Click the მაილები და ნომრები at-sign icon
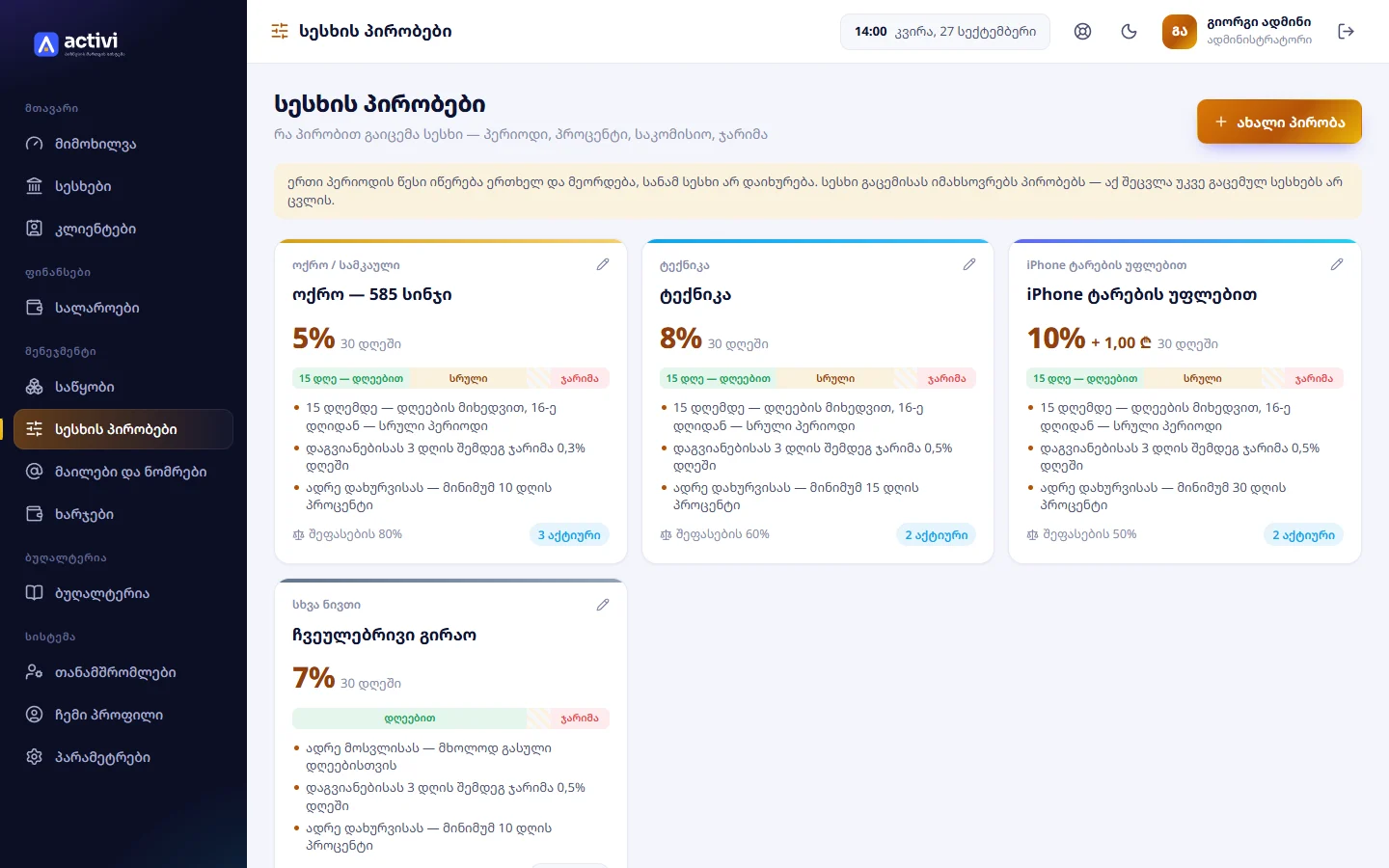The height and width of the screenshot is (868, 1389). click(35, 472)
